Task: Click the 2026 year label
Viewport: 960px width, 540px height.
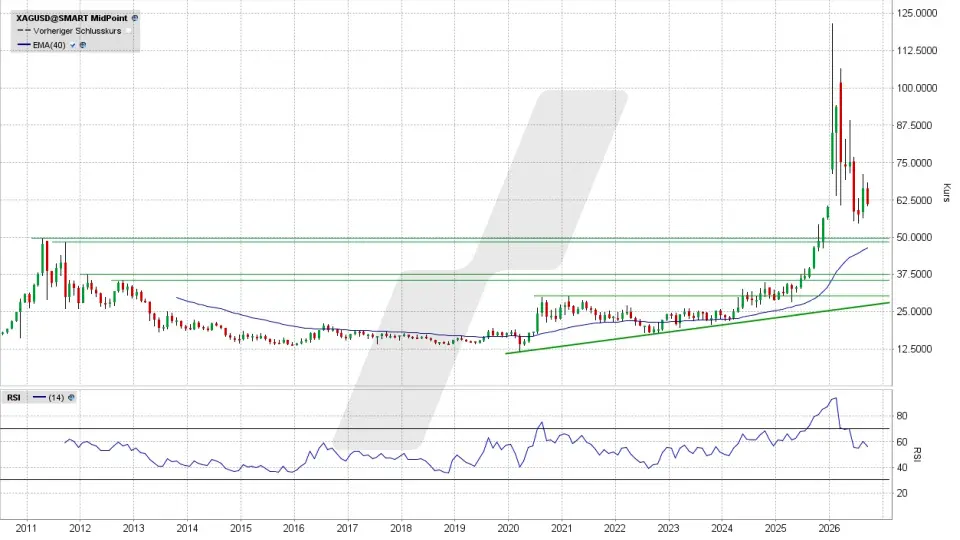Action: click(829, 528)
